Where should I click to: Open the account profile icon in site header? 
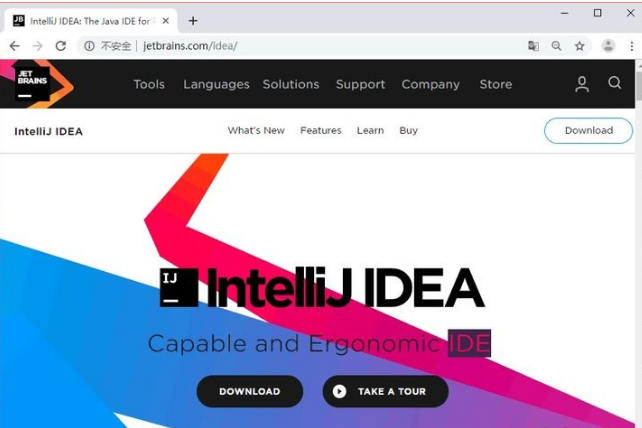pyautogui.click(x=581, y=84)
